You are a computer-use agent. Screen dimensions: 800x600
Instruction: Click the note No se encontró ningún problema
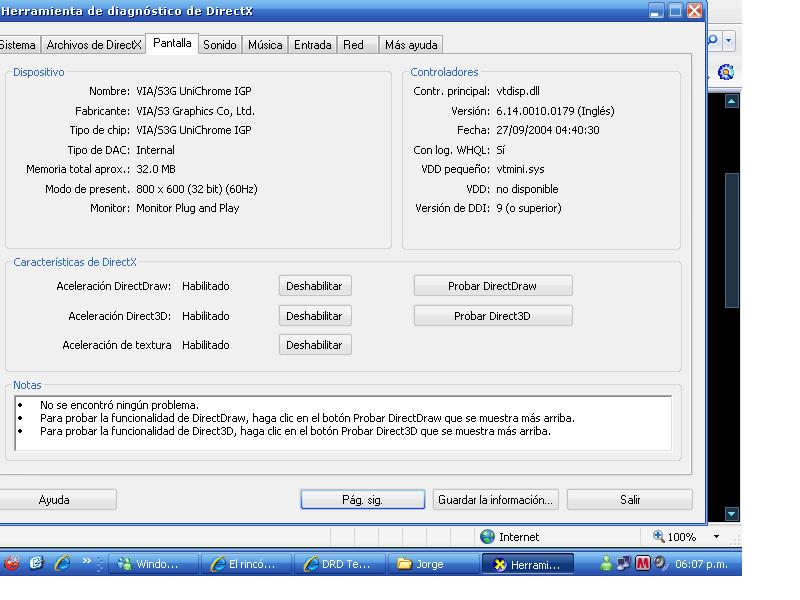[x=119, y=405]
